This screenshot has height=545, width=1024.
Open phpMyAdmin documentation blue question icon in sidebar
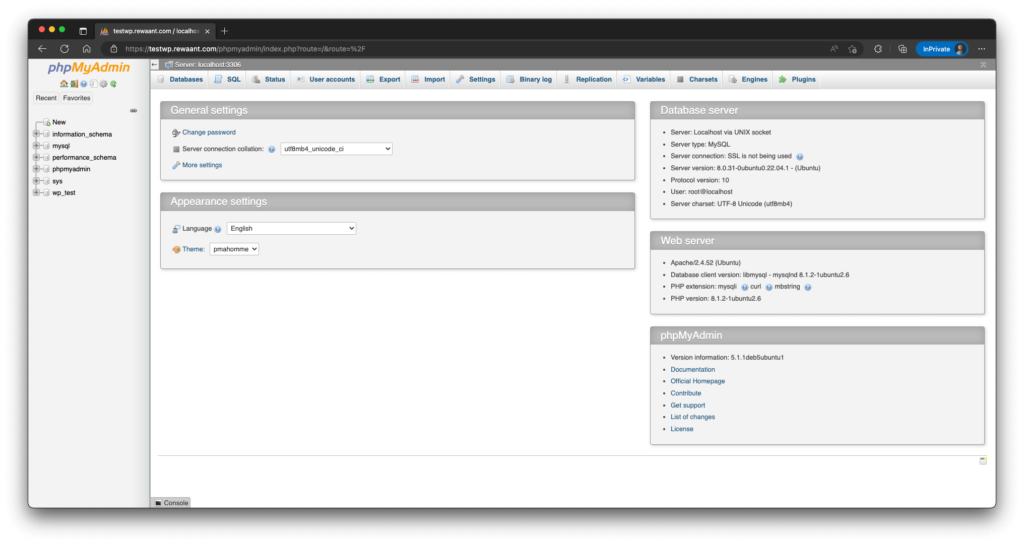tap(84, 84)
